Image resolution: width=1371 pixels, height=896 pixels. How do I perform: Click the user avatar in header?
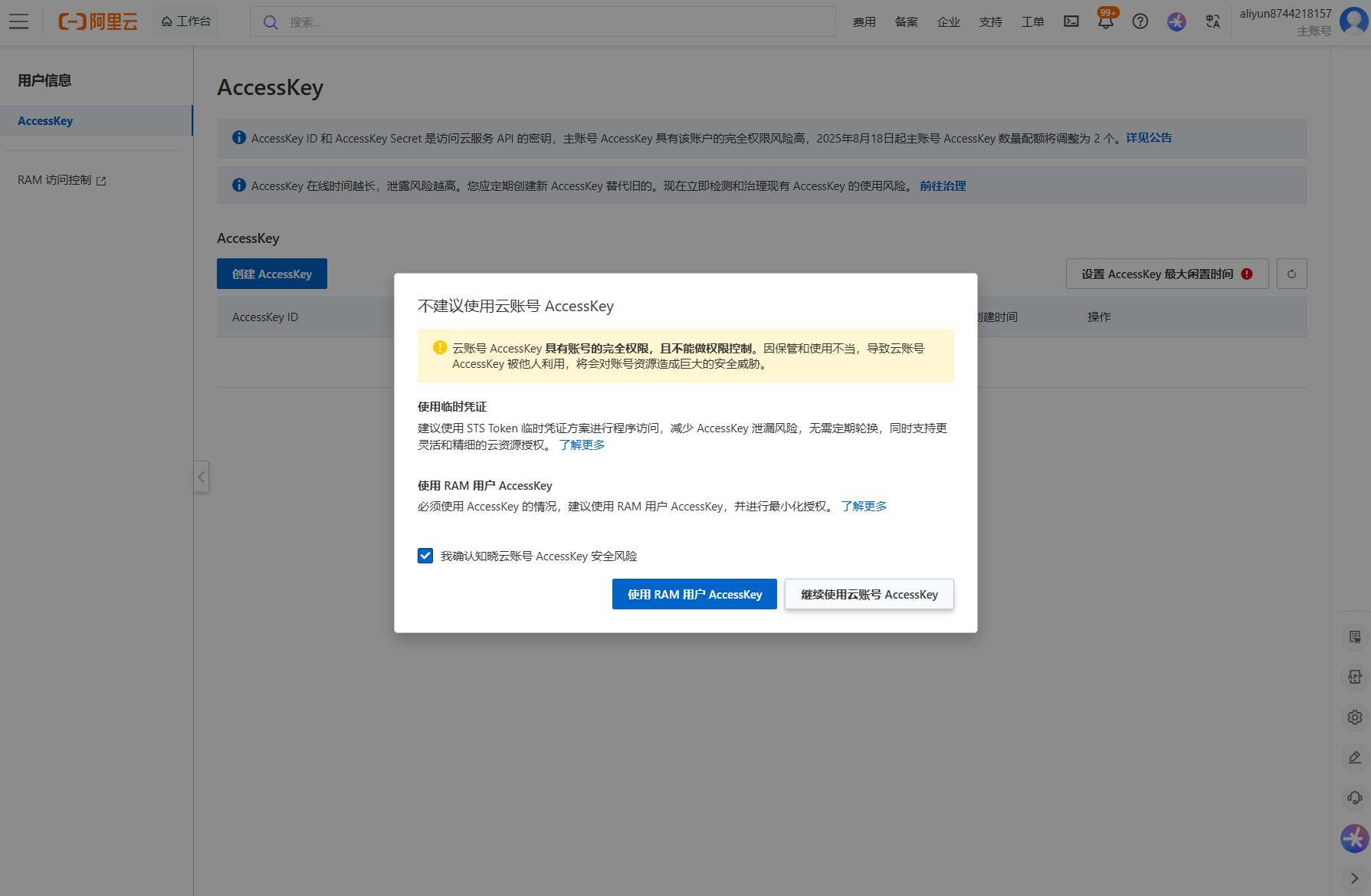[1353, 21]
